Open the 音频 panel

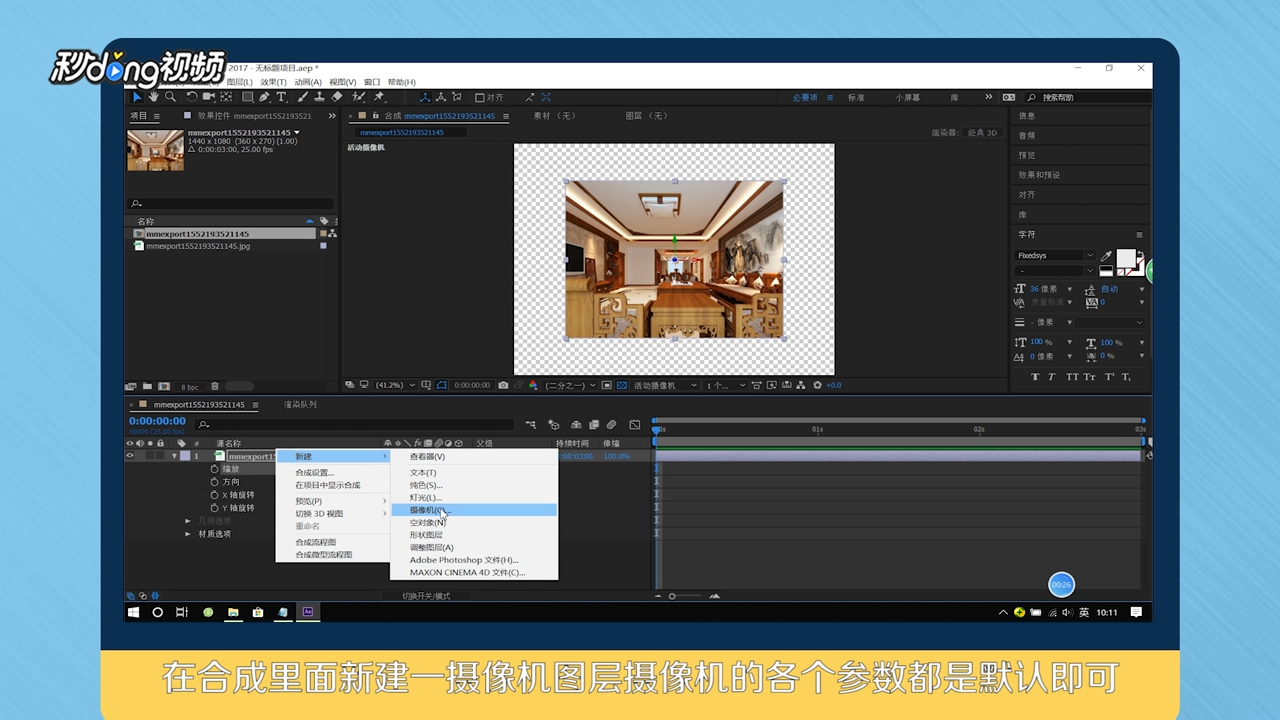(x=1027, y=135)
